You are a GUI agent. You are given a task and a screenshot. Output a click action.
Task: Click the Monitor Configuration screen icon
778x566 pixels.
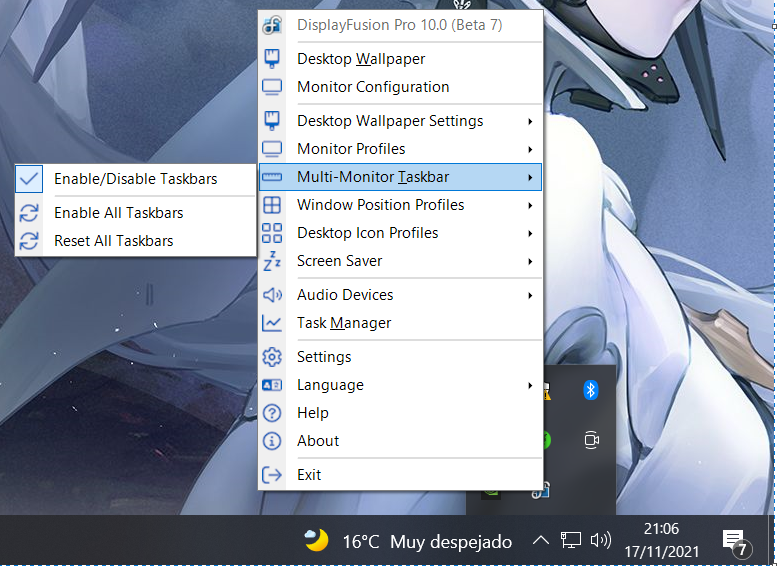click(271, 87)
